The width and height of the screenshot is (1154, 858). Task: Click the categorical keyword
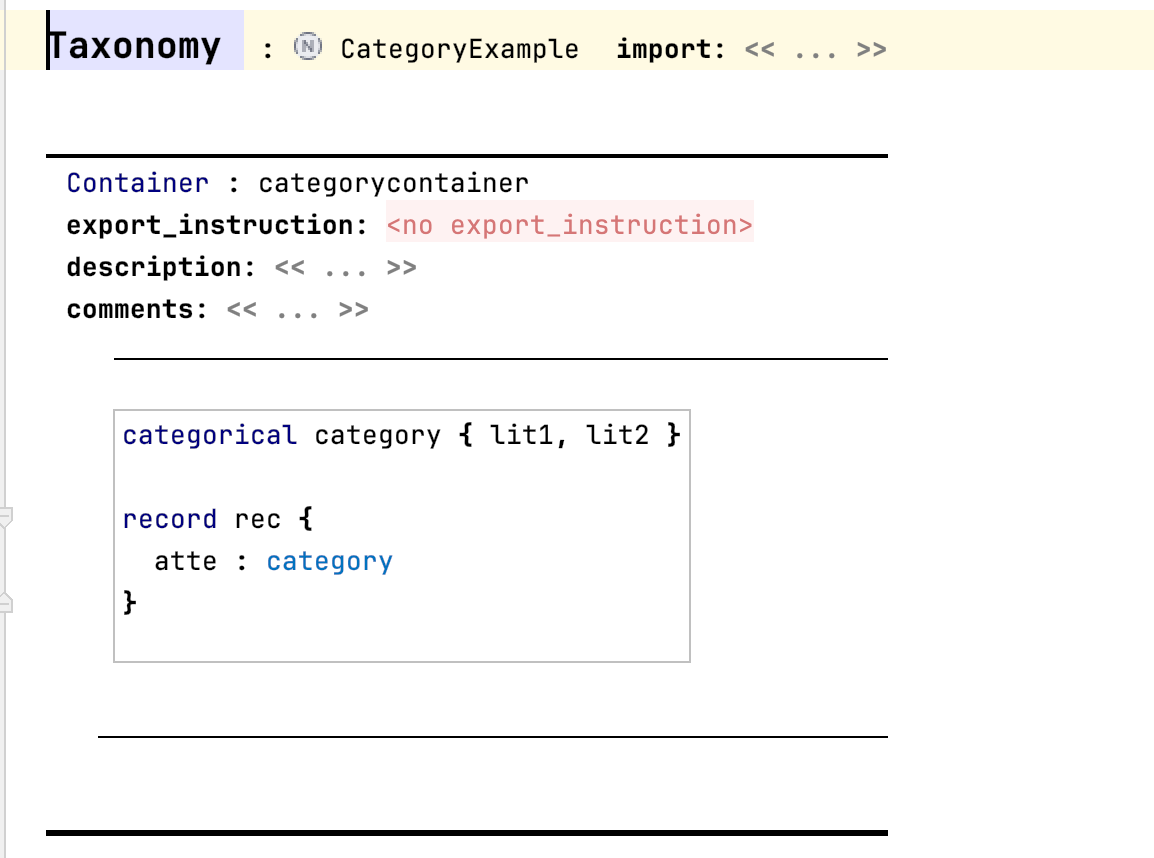(209, 434)
